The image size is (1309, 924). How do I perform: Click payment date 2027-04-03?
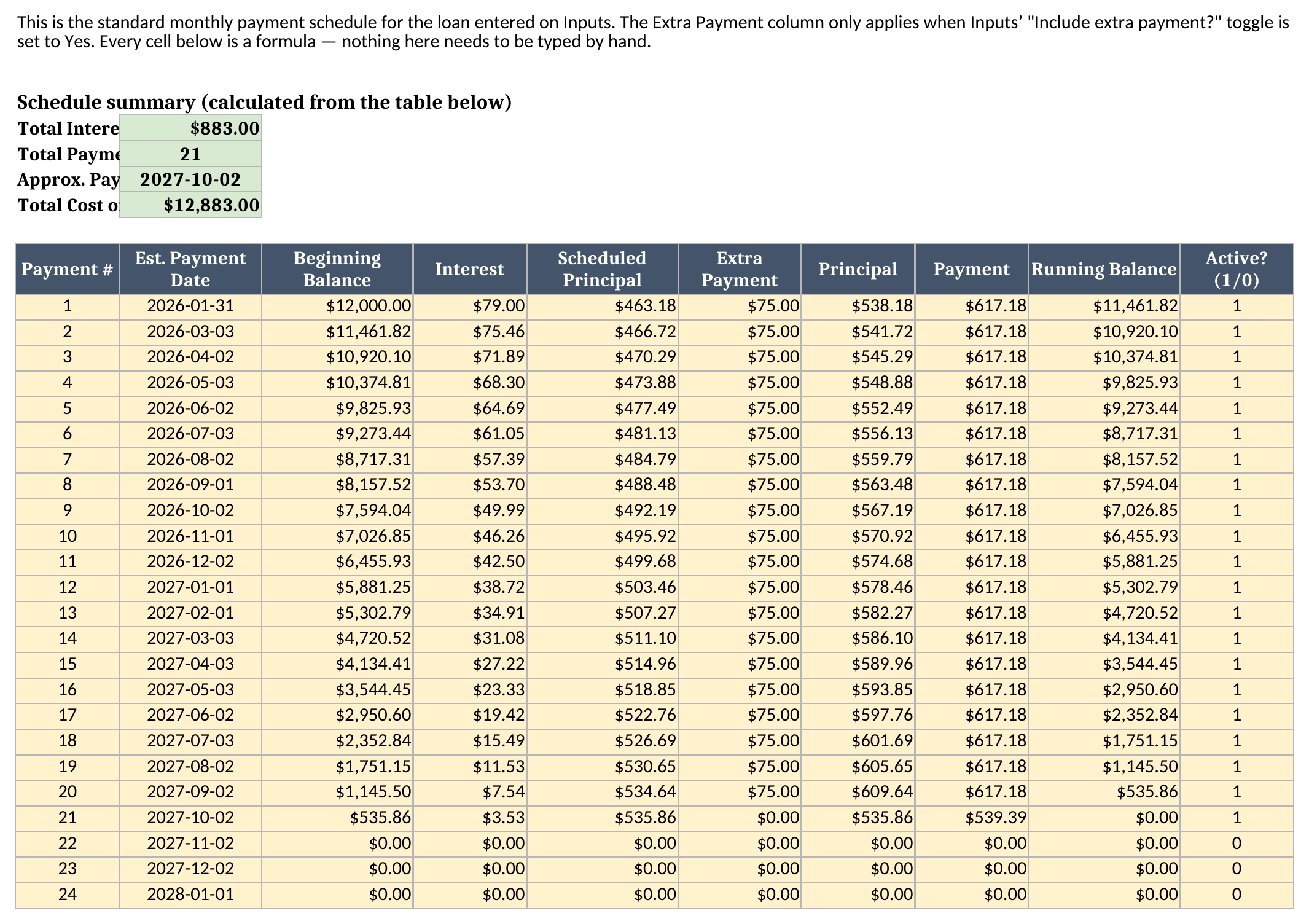pyautogui.click(x=190, y=665)
